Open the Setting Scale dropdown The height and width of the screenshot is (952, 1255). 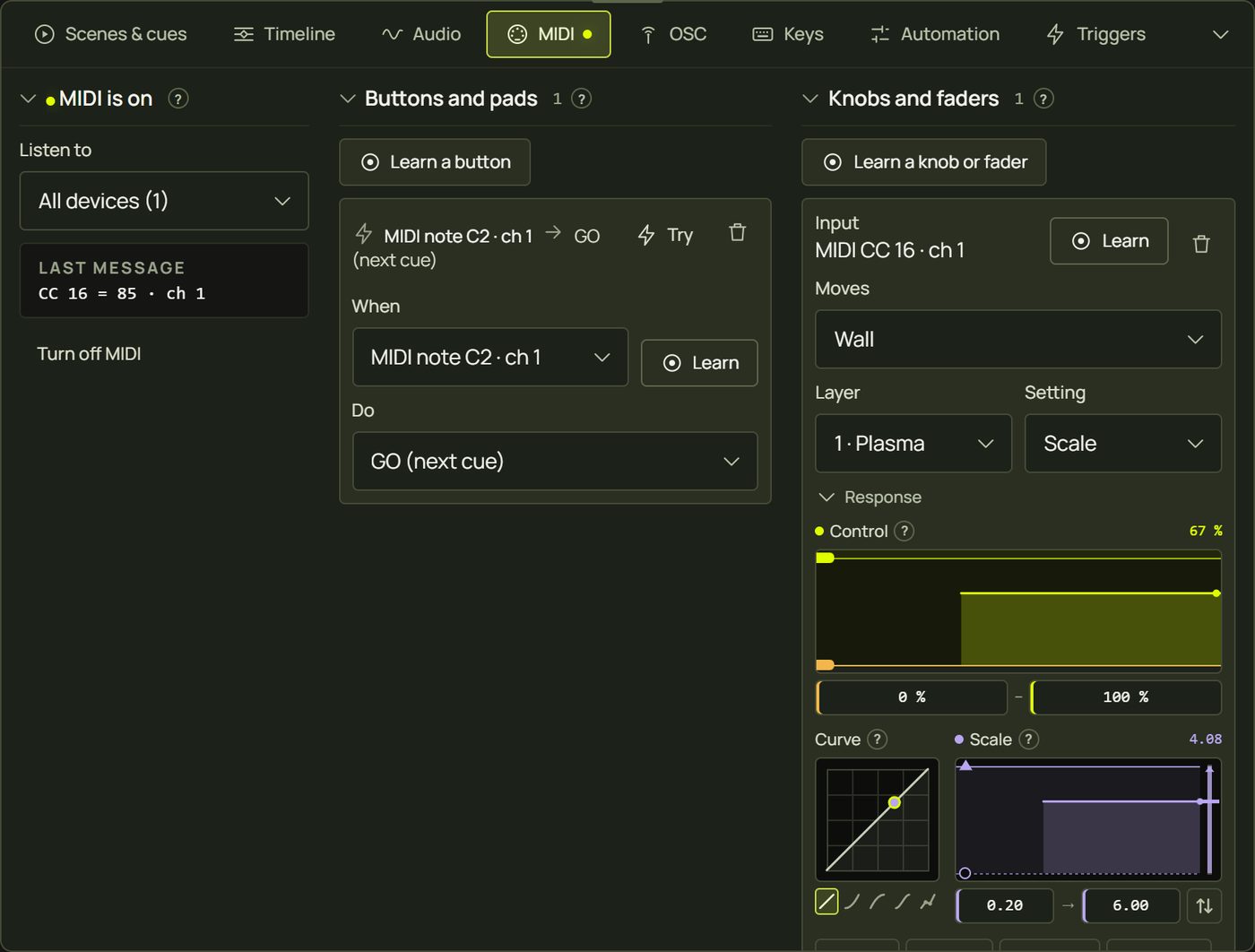pos(1123,443)
